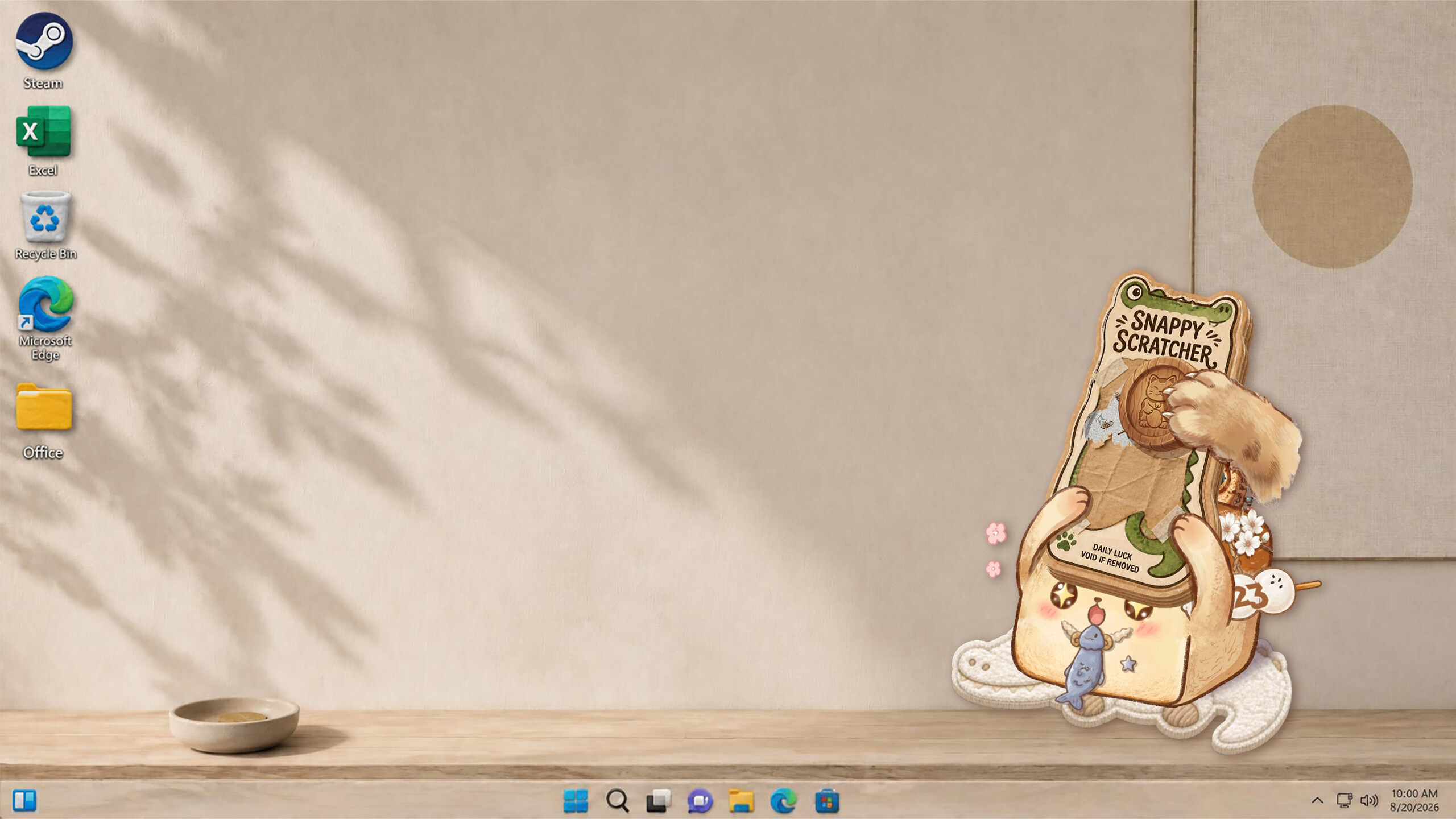Open Task View in taskbar
The height and width of the screenshot is (819, 1456).
(x=659, y=801)
